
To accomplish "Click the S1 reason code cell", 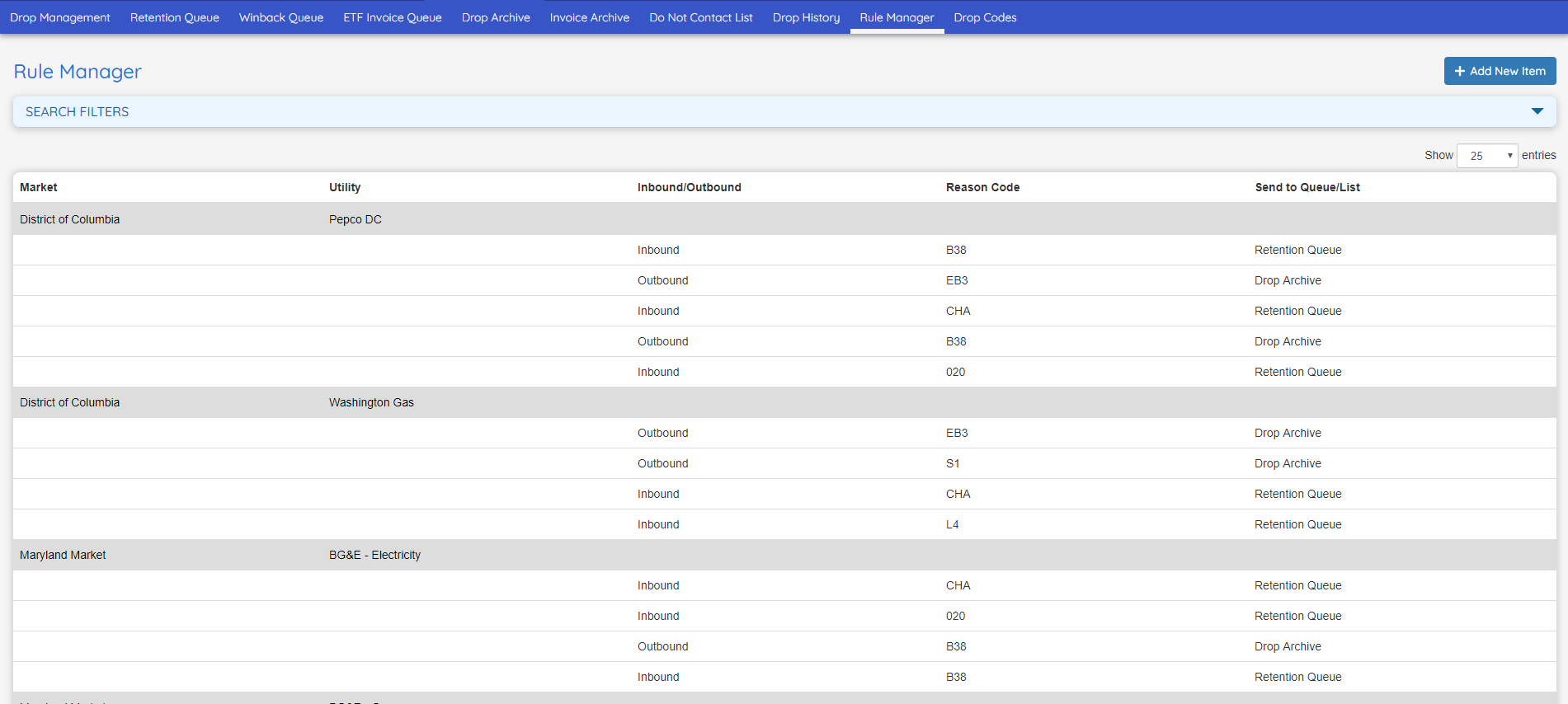I will (x=953, y=463).
